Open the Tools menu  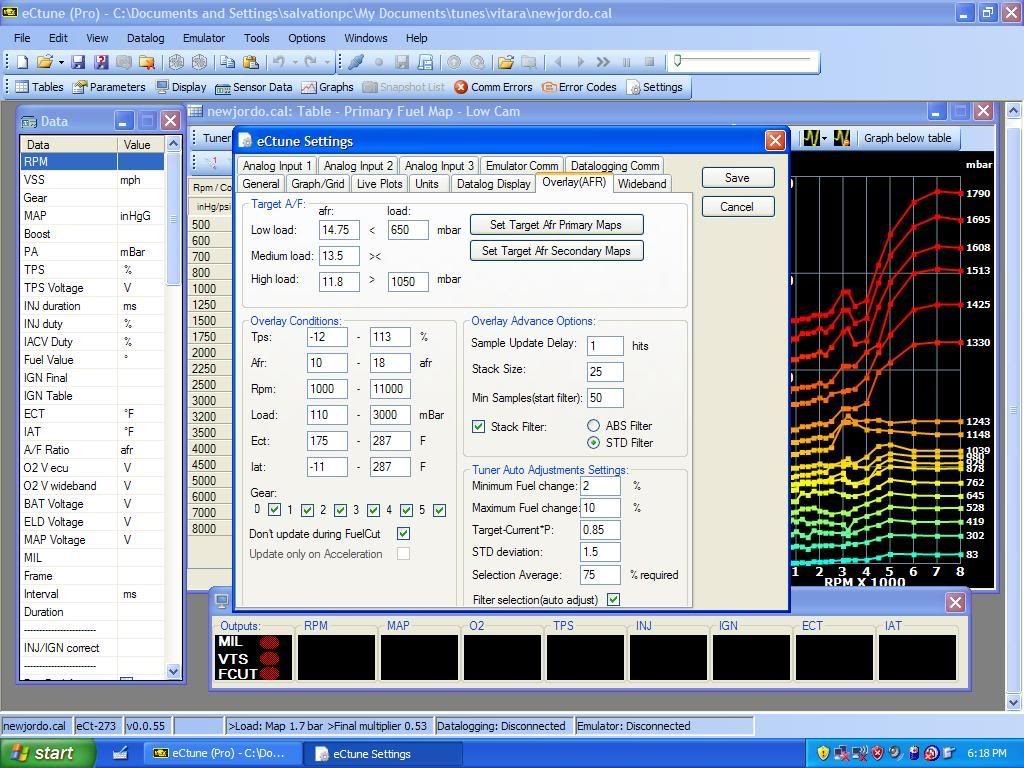pos(257,38)
